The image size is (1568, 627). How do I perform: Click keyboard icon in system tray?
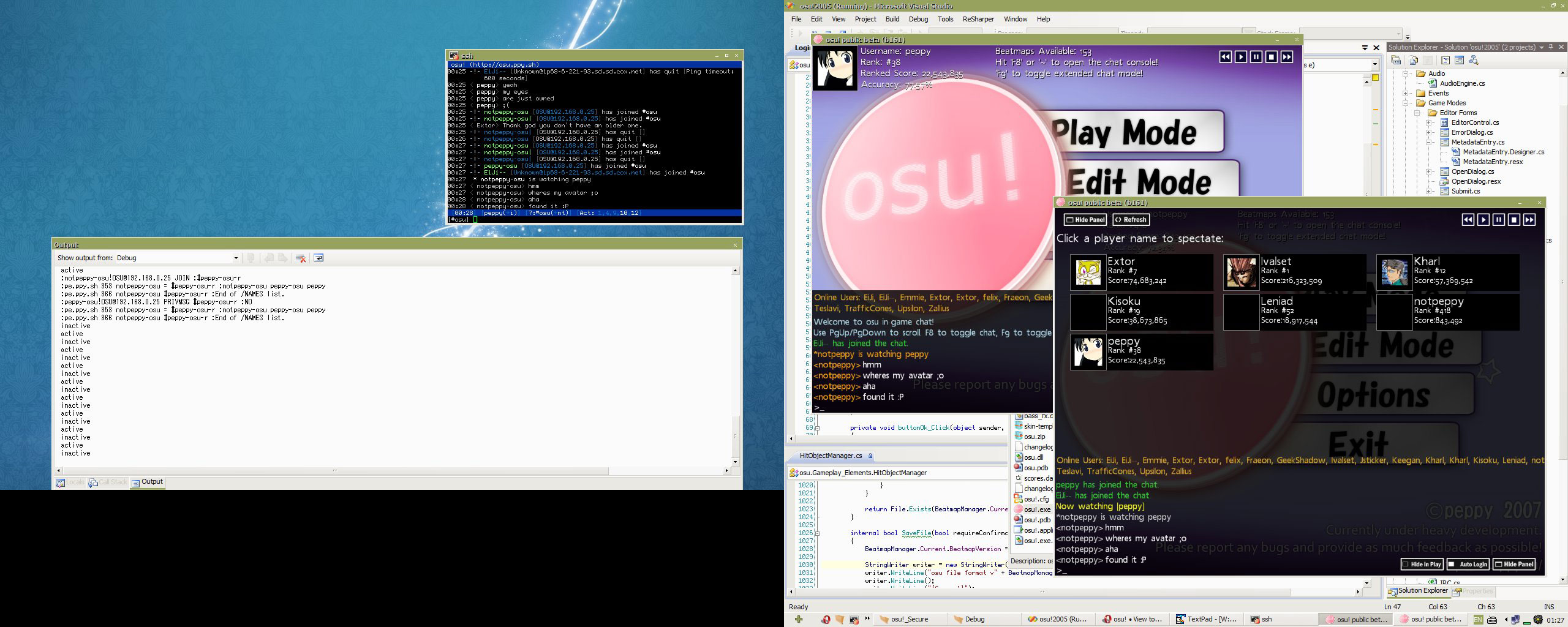tap(1492, 620)
